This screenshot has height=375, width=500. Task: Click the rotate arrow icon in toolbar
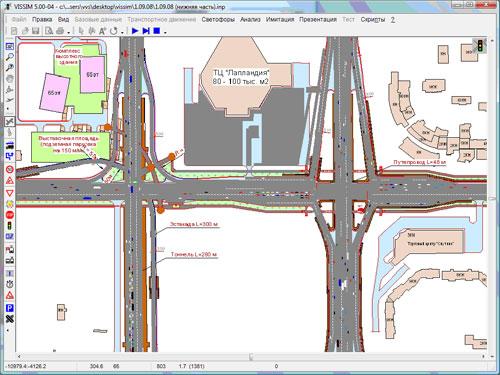pos(114,31)
